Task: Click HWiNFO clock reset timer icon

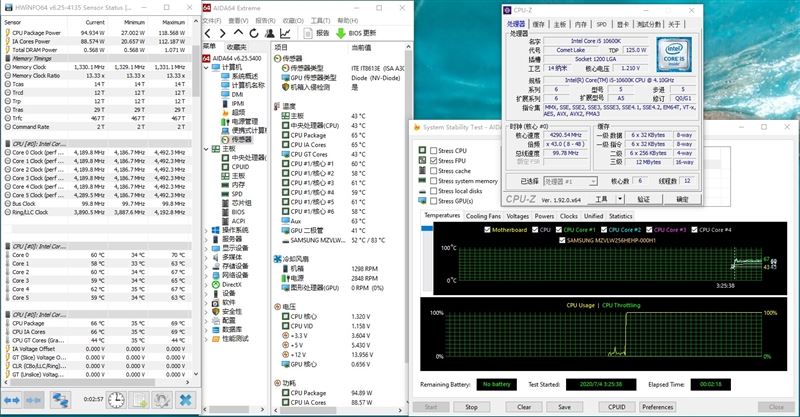Action: tap(116, 400)
